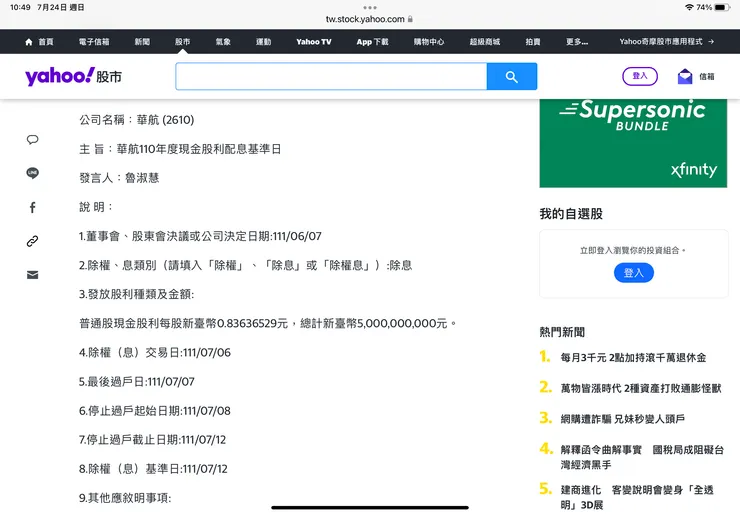Click the blue magnifier search button
The height and width of the screenshot is (514, 740).
coord(512,76)
